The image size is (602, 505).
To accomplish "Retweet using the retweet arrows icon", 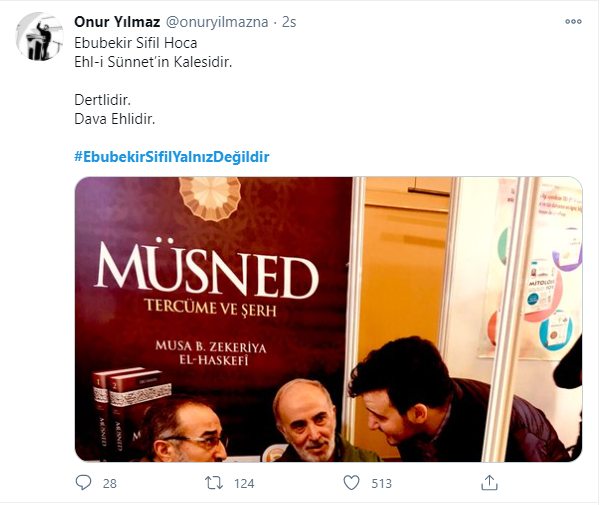I will 213,483.
